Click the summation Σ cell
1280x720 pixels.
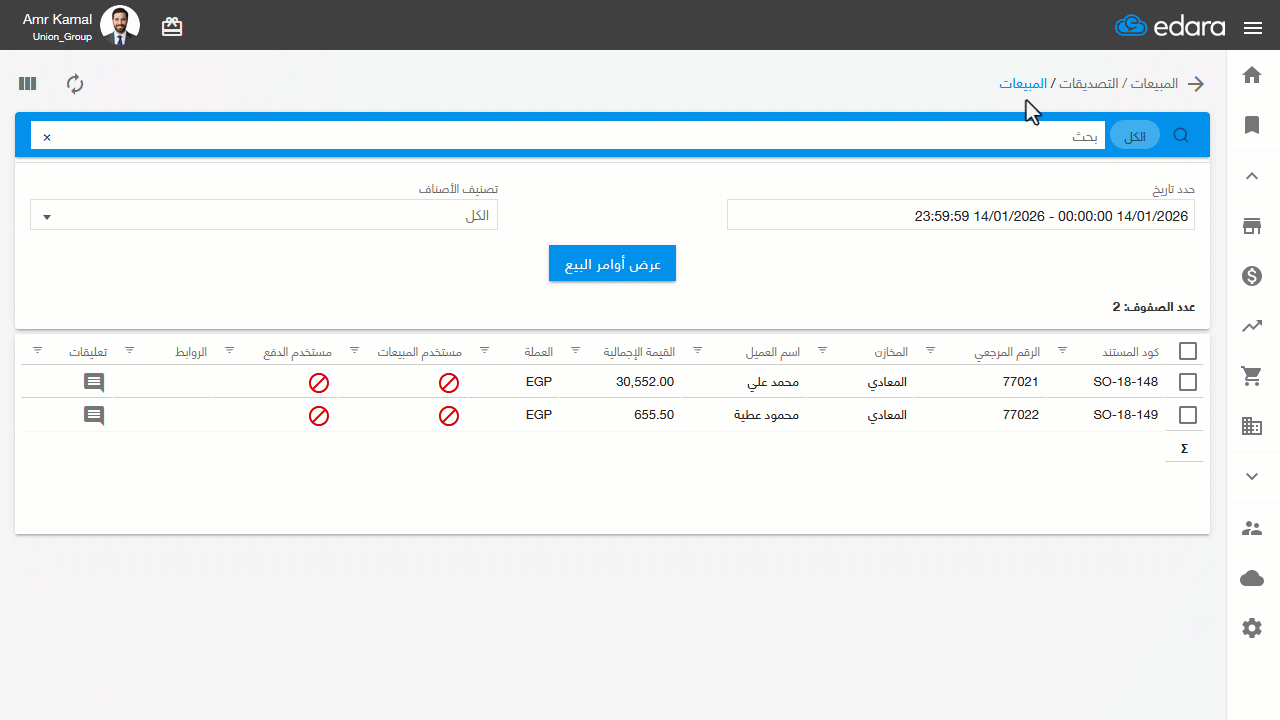tap(1184, 448)
